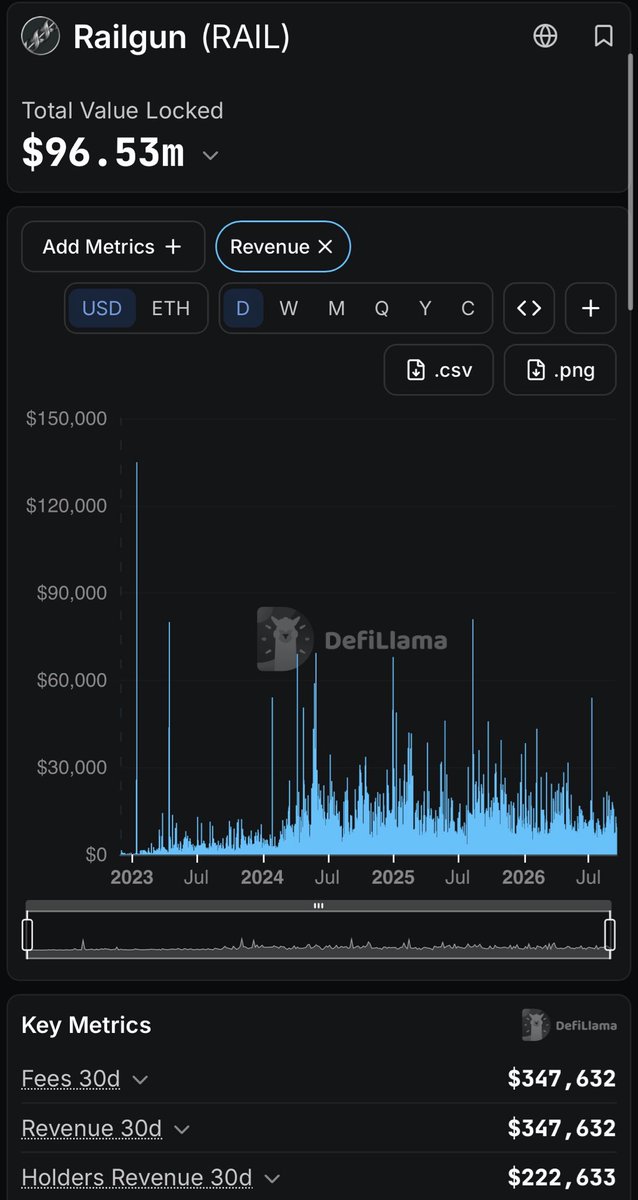Click the 2024 x-axis label
This screenshot has height=1200, width=638.
[262, 877]
